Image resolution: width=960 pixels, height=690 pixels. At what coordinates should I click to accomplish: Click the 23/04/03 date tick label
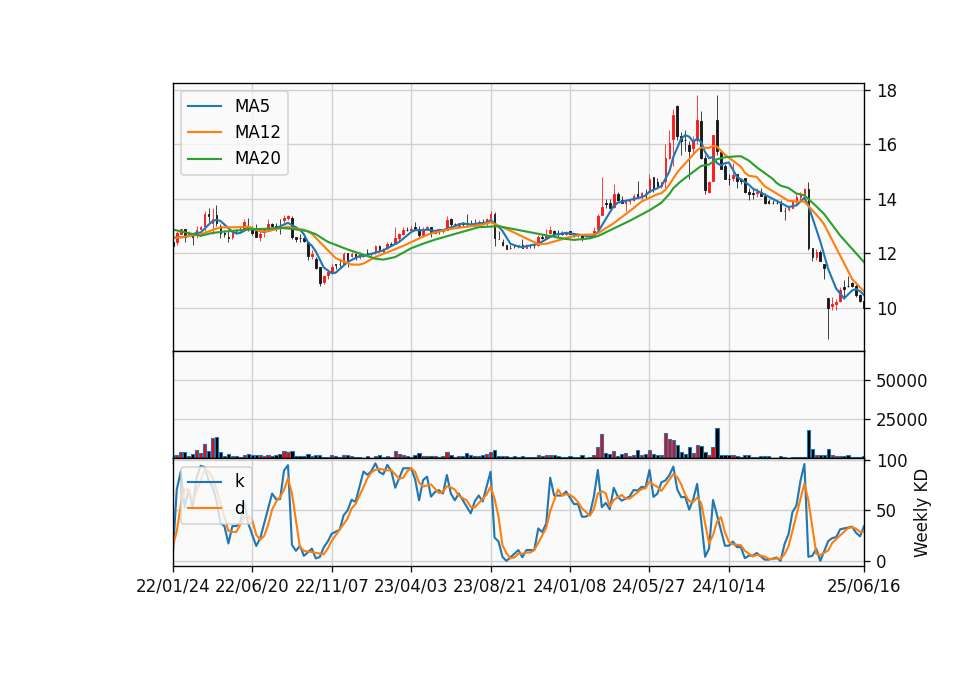click(x=411, y=586)
